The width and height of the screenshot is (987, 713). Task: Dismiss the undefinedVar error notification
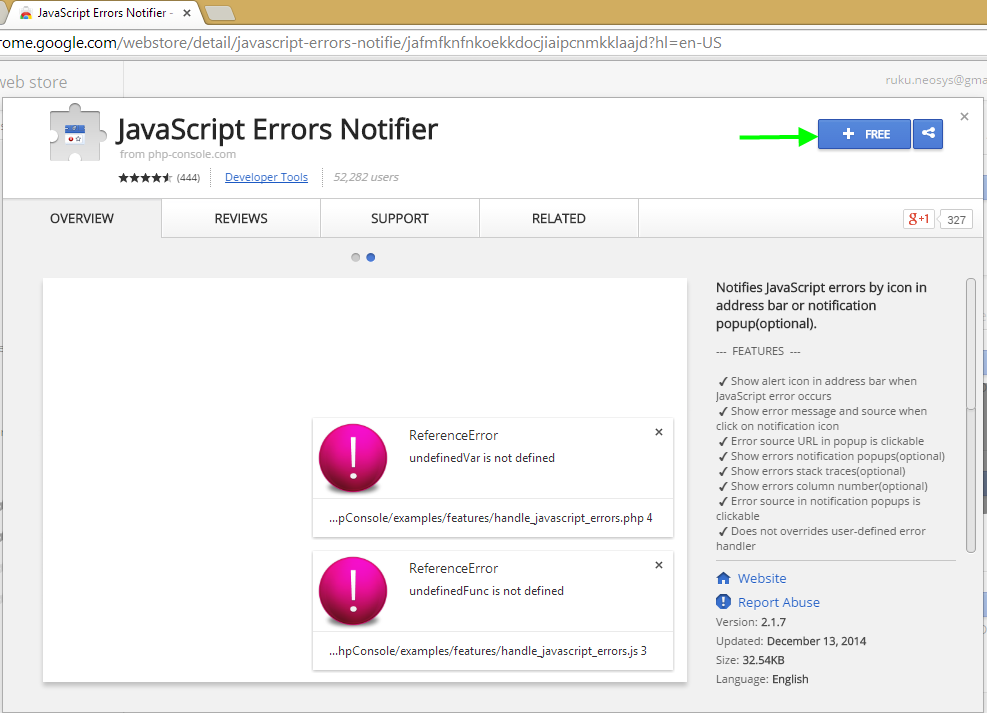tap(658, 433)
